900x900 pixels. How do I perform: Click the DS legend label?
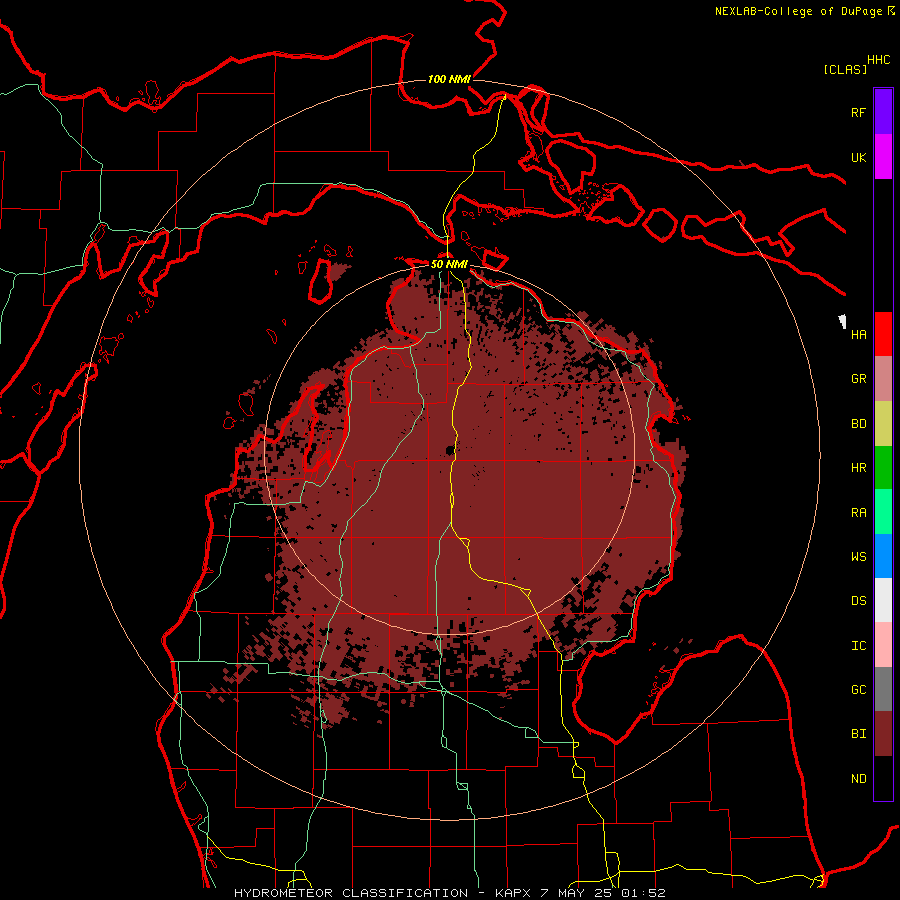click(858, 600)
